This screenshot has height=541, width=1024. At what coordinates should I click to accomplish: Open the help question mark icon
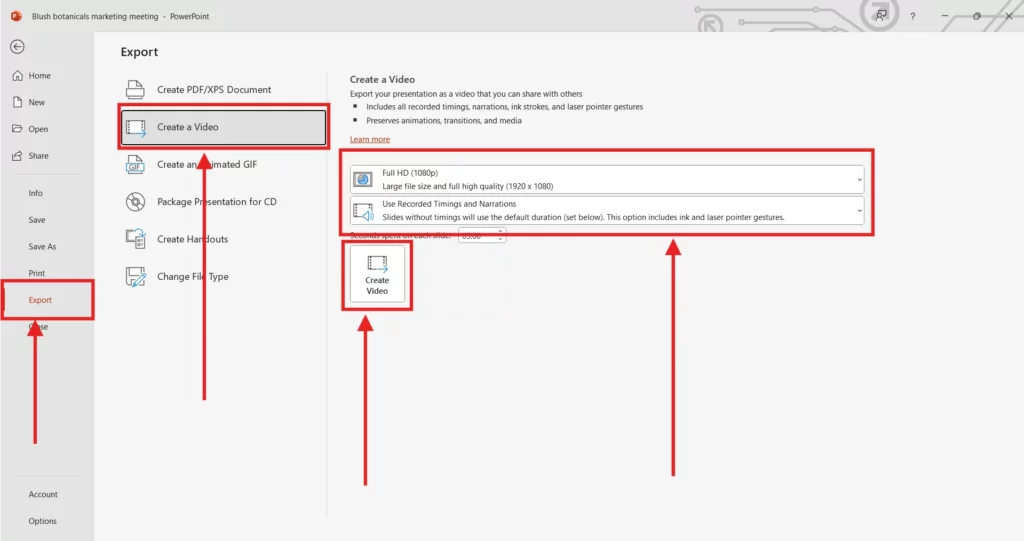click(912, 17)
